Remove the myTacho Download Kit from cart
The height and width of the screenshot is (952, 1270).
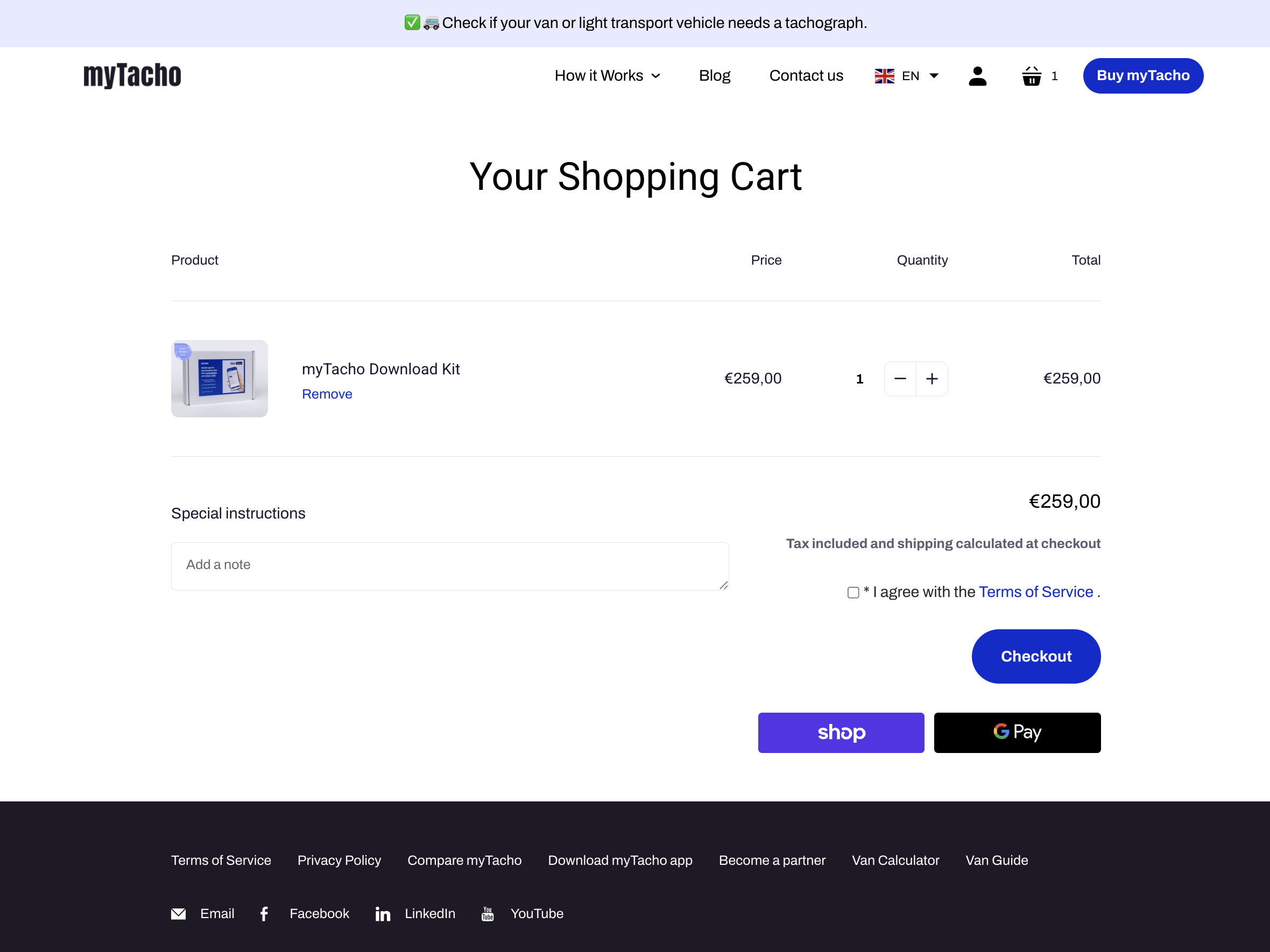[x=327, y=394]
